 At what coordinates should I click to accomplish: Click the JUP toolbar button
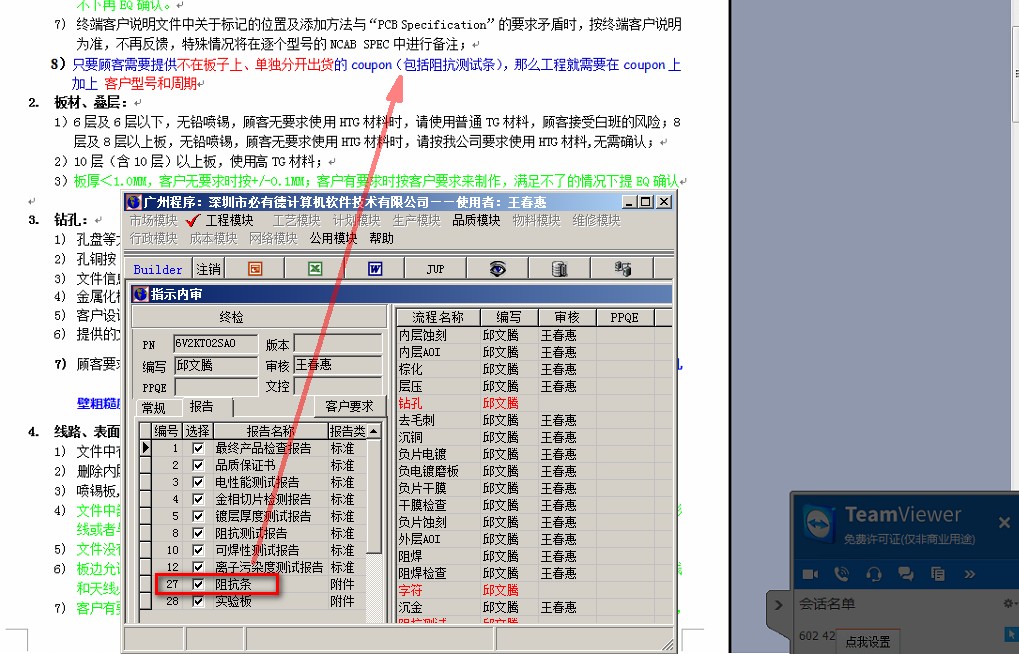(x=435, y=268)
